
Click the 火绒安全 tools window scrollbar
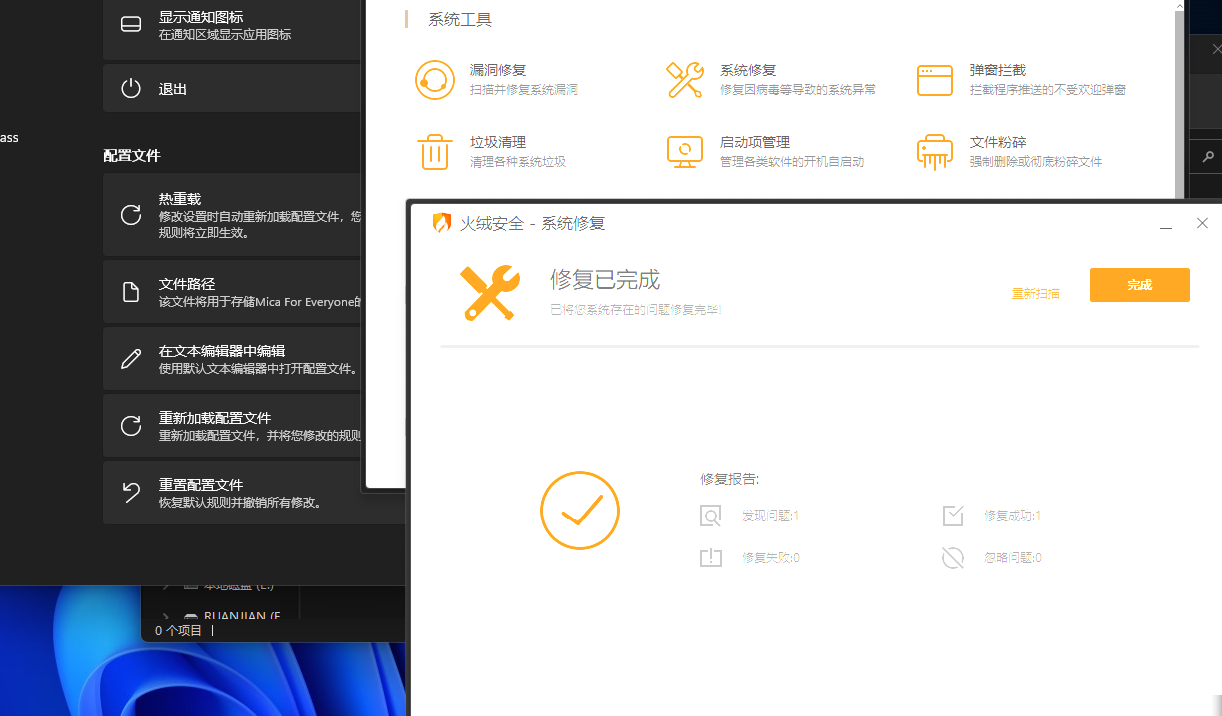[1178, 105]
